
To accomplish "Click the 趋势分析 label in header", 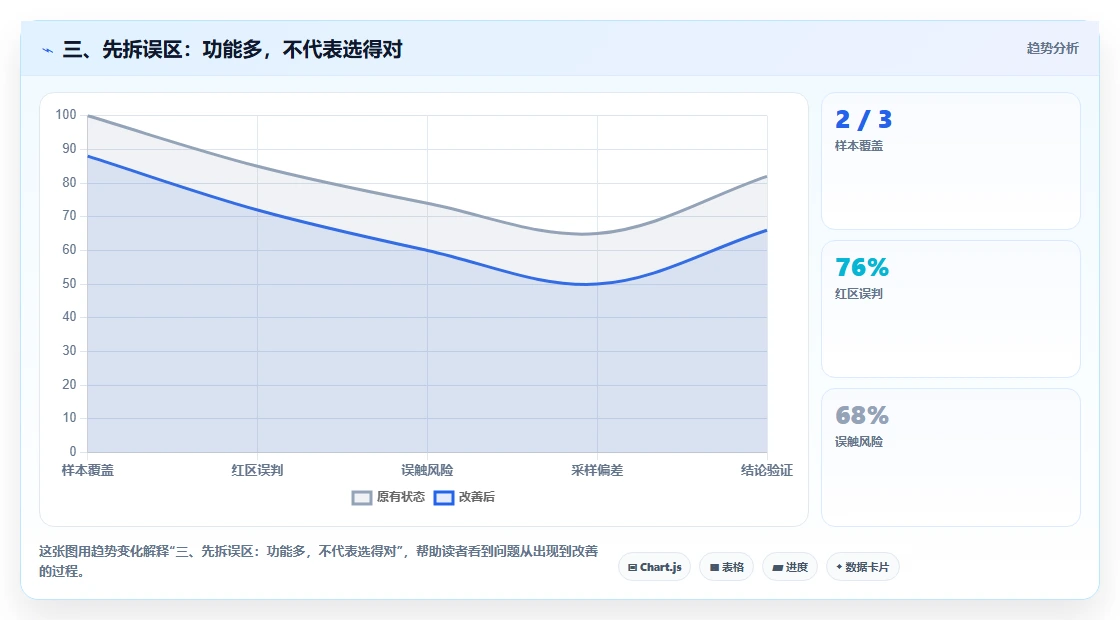I will [1052, 49].
